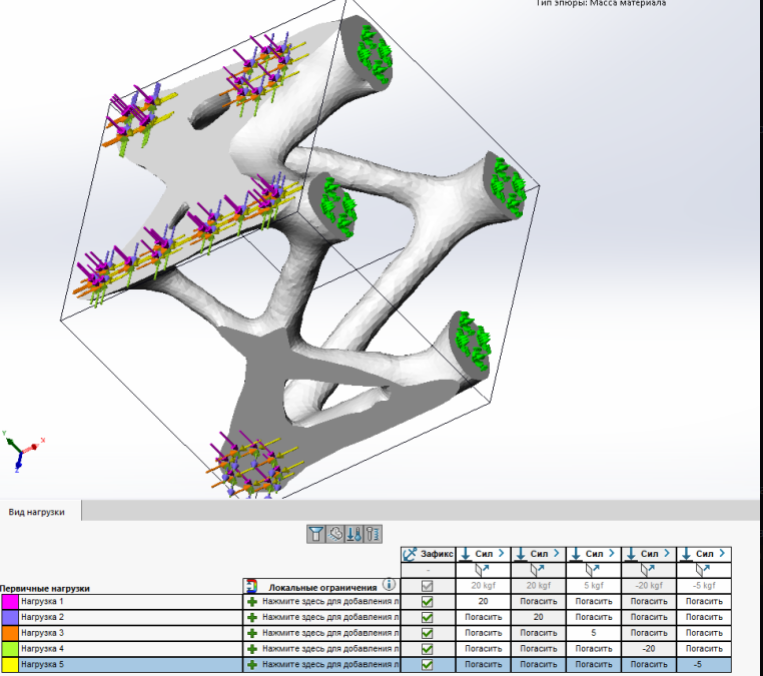Click the toolbar icon left of the thermometer
This screenshot has width=763, height=676.
click(335, 534)
